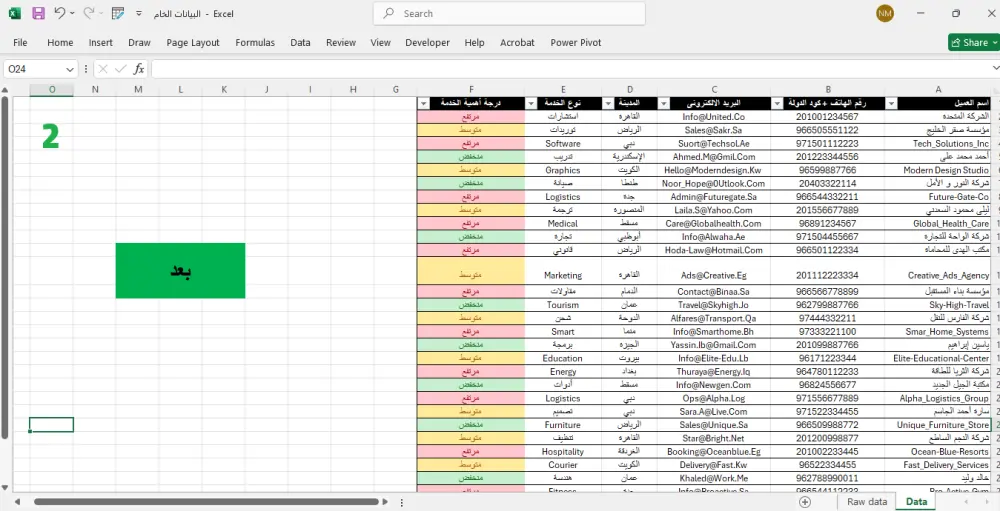Click the green Share button

pos(973,43)
